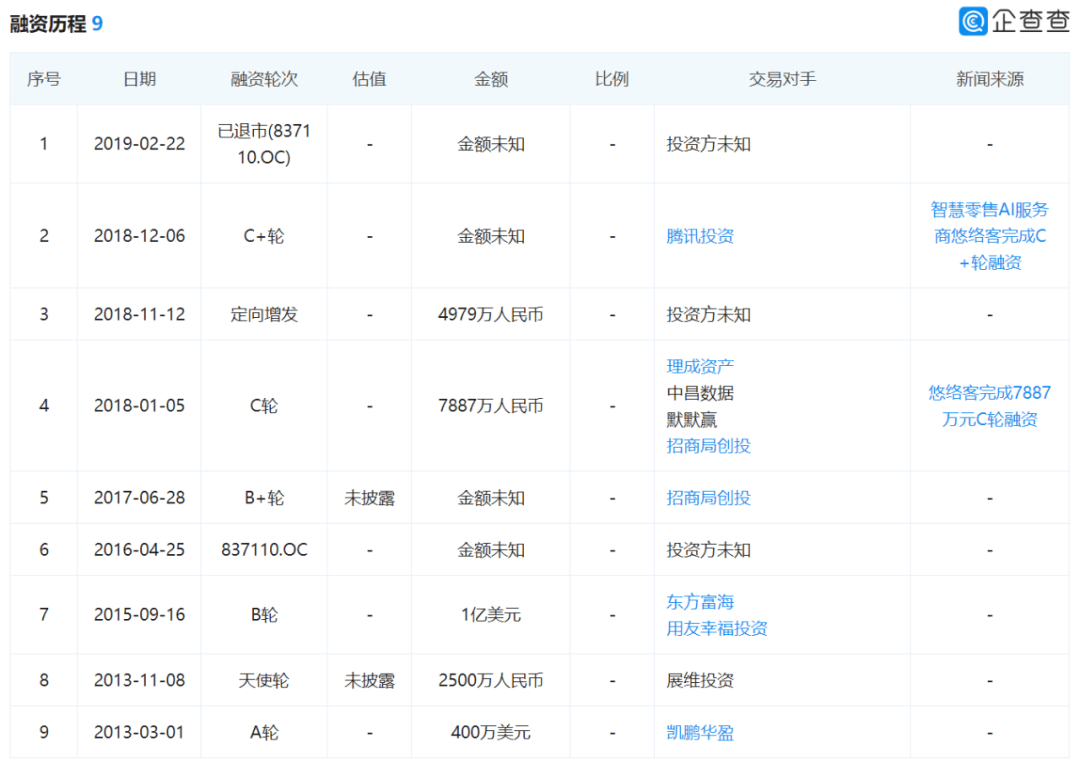This screenshot has height=764, width=1080.
Task: Select the date cell 2013-11-08
Action: [x=139, y=681]
